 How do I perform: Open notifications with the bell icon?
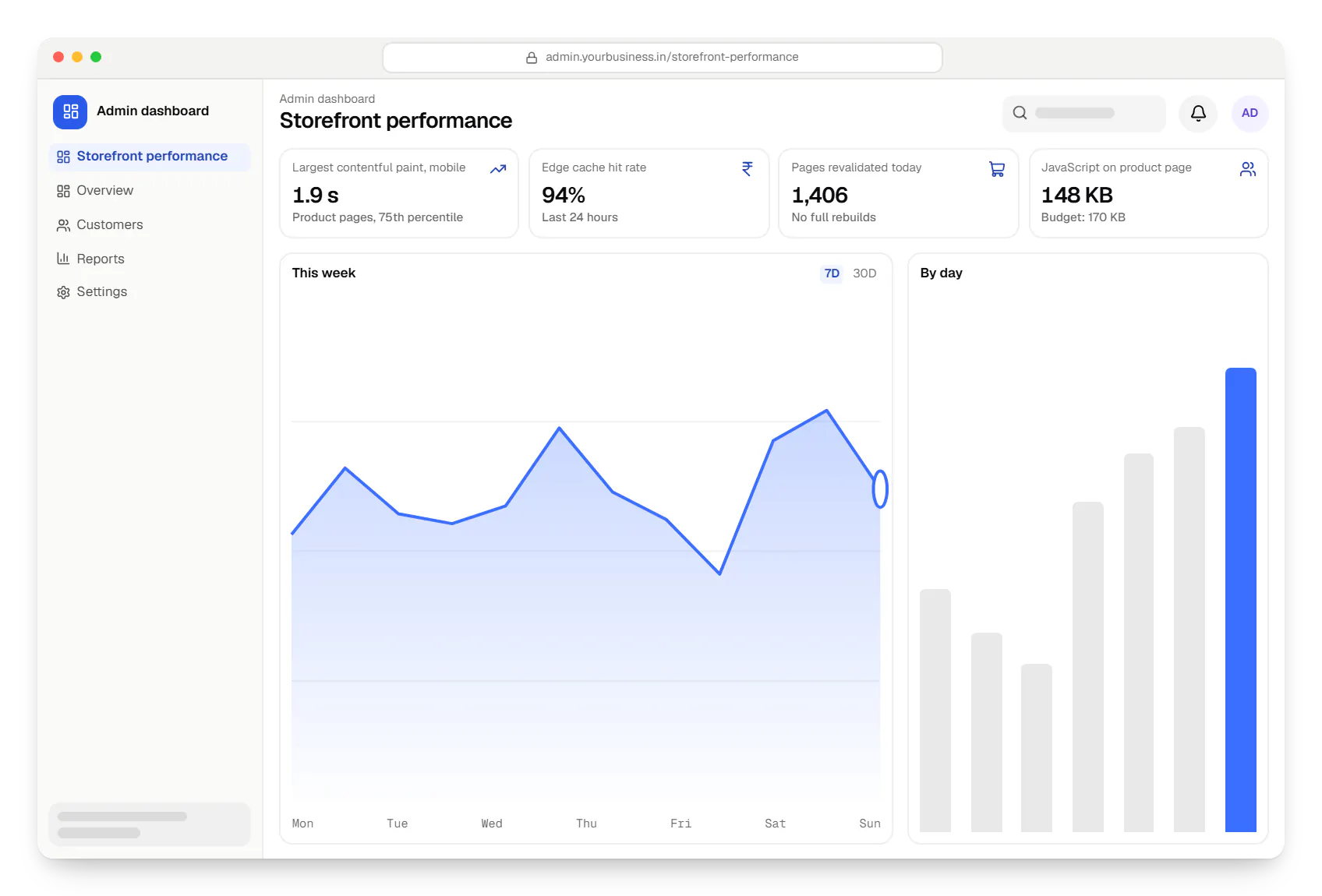pos(1198,113)
